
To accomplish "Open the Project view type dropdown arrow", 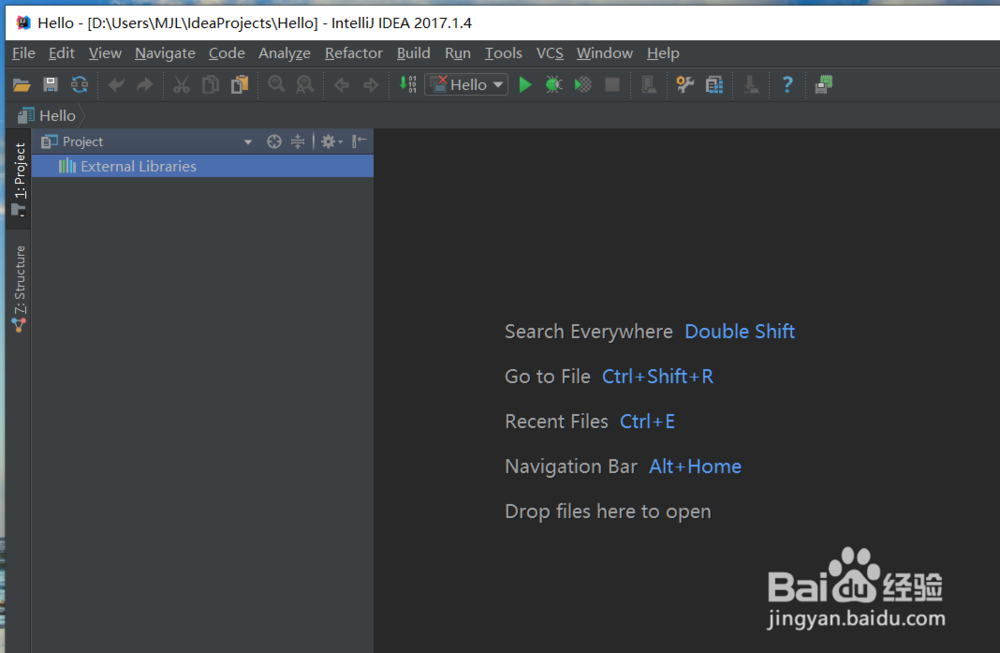I will 248,142.
